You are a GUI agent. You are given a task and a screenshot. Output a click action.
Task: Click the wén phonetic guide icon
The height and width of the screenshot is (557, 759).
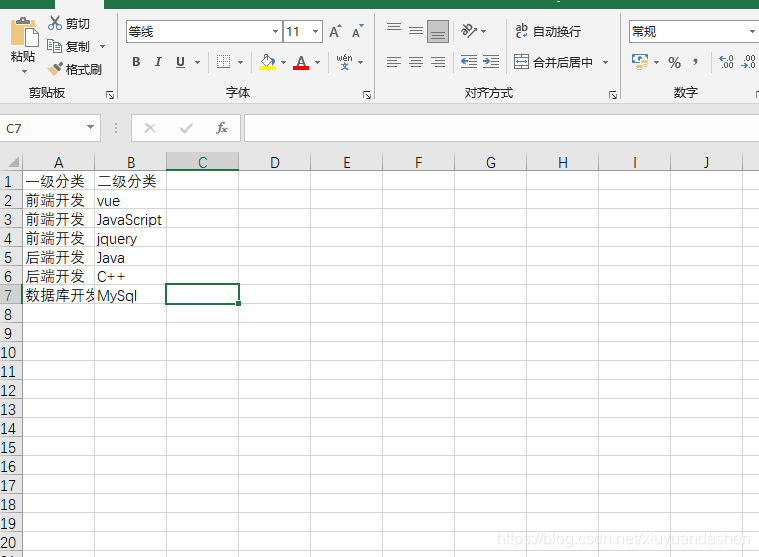click(x=344, y=62)
